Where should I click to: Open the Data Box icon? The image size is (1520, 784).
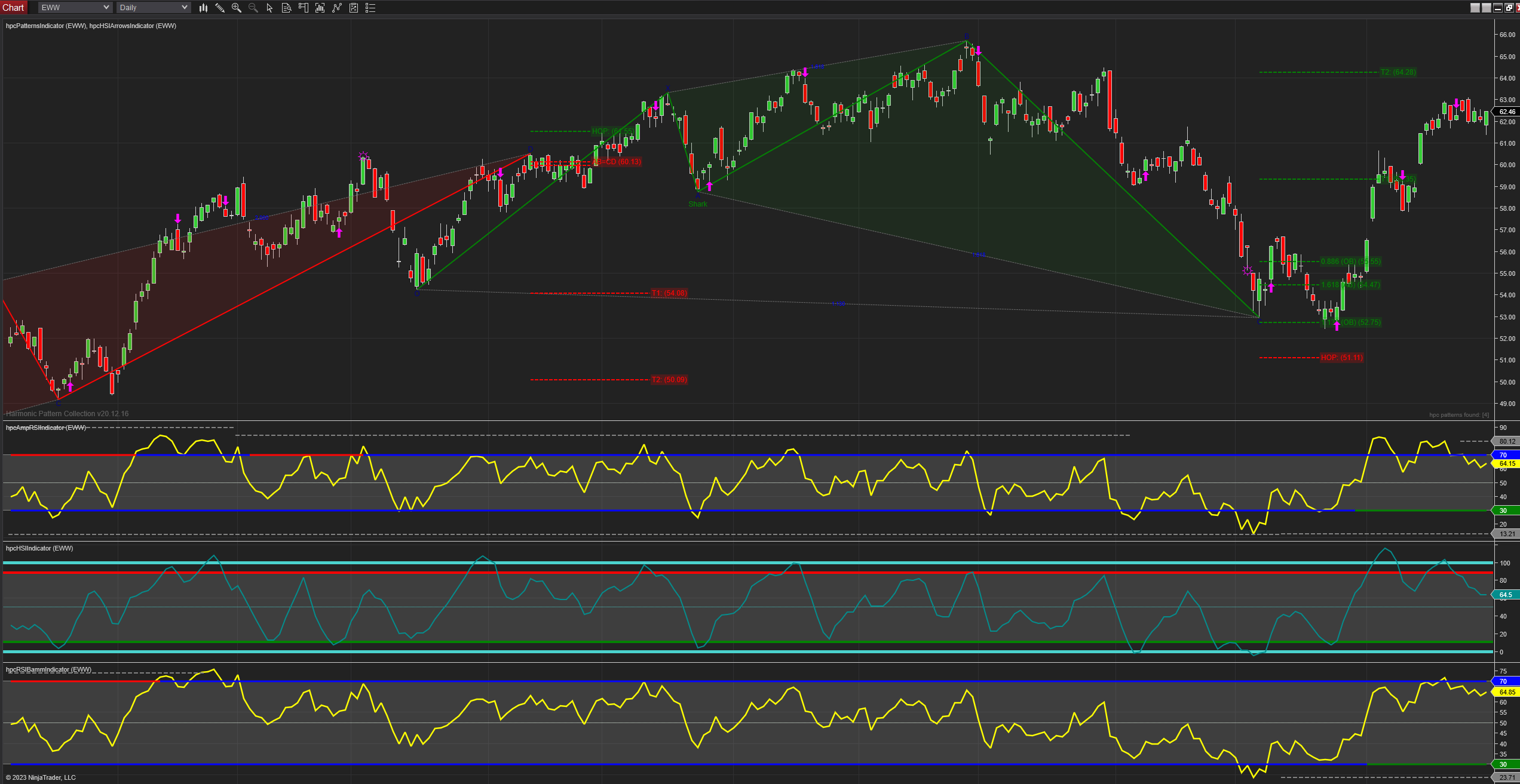[286, 8]
